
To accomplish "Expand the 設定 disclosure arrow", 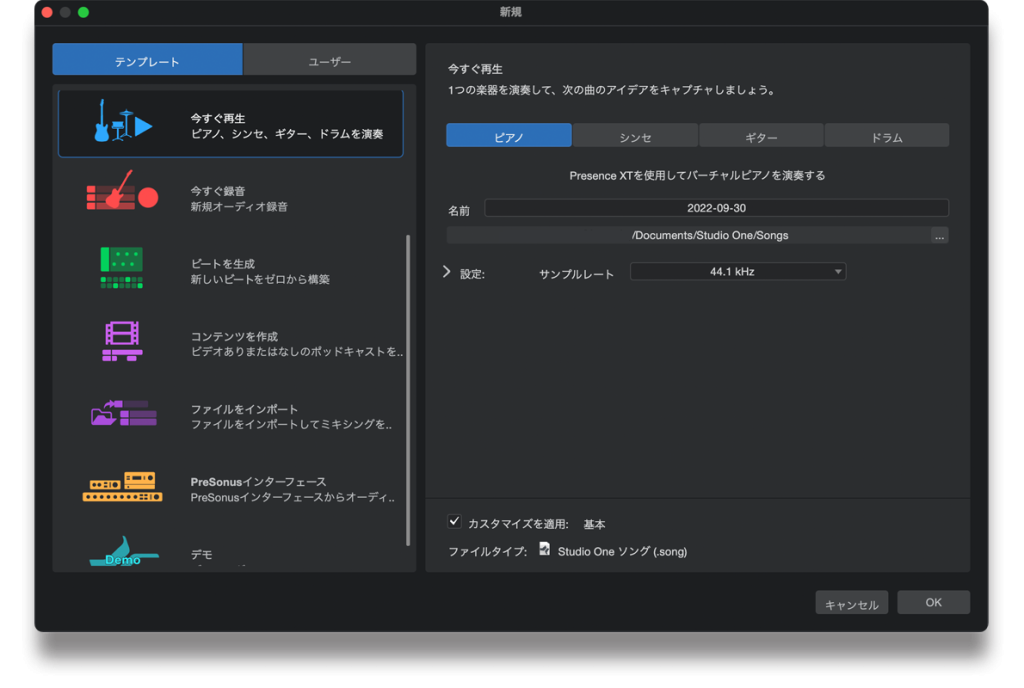I will [447, 272].
